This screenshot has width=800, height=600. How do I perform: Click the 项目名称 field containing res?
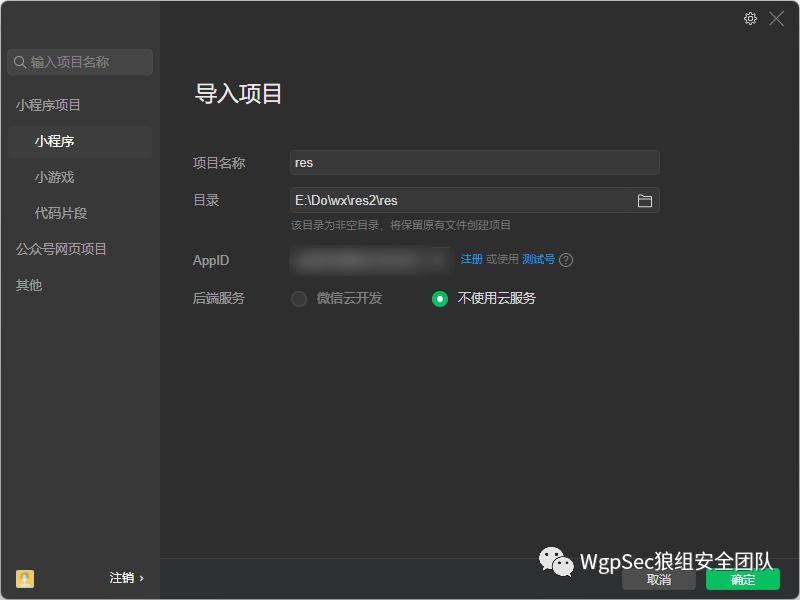[x=474, y=163]
